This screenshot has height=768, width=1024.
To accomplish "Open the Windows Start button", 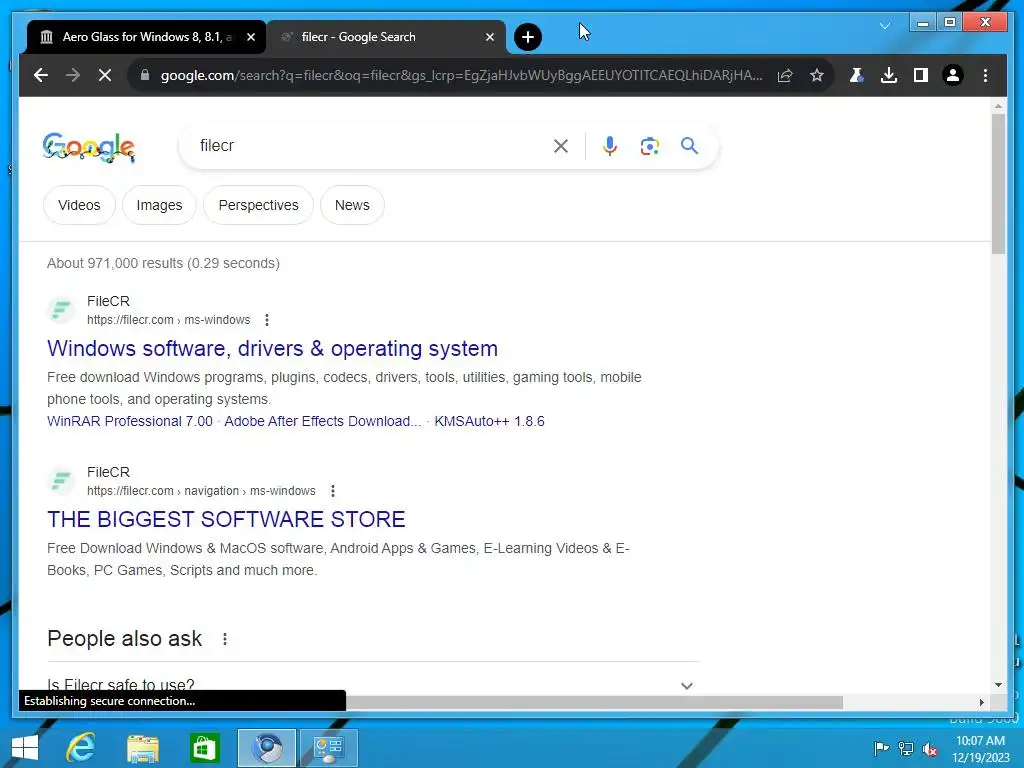I will 25,748.
